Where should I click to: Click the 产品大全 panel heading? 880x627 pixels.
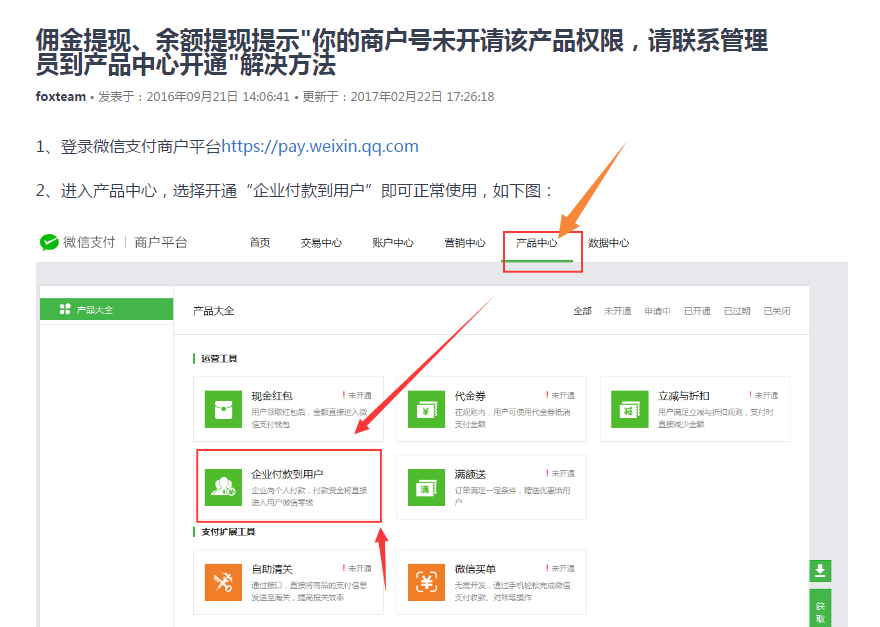click(213, 311)
